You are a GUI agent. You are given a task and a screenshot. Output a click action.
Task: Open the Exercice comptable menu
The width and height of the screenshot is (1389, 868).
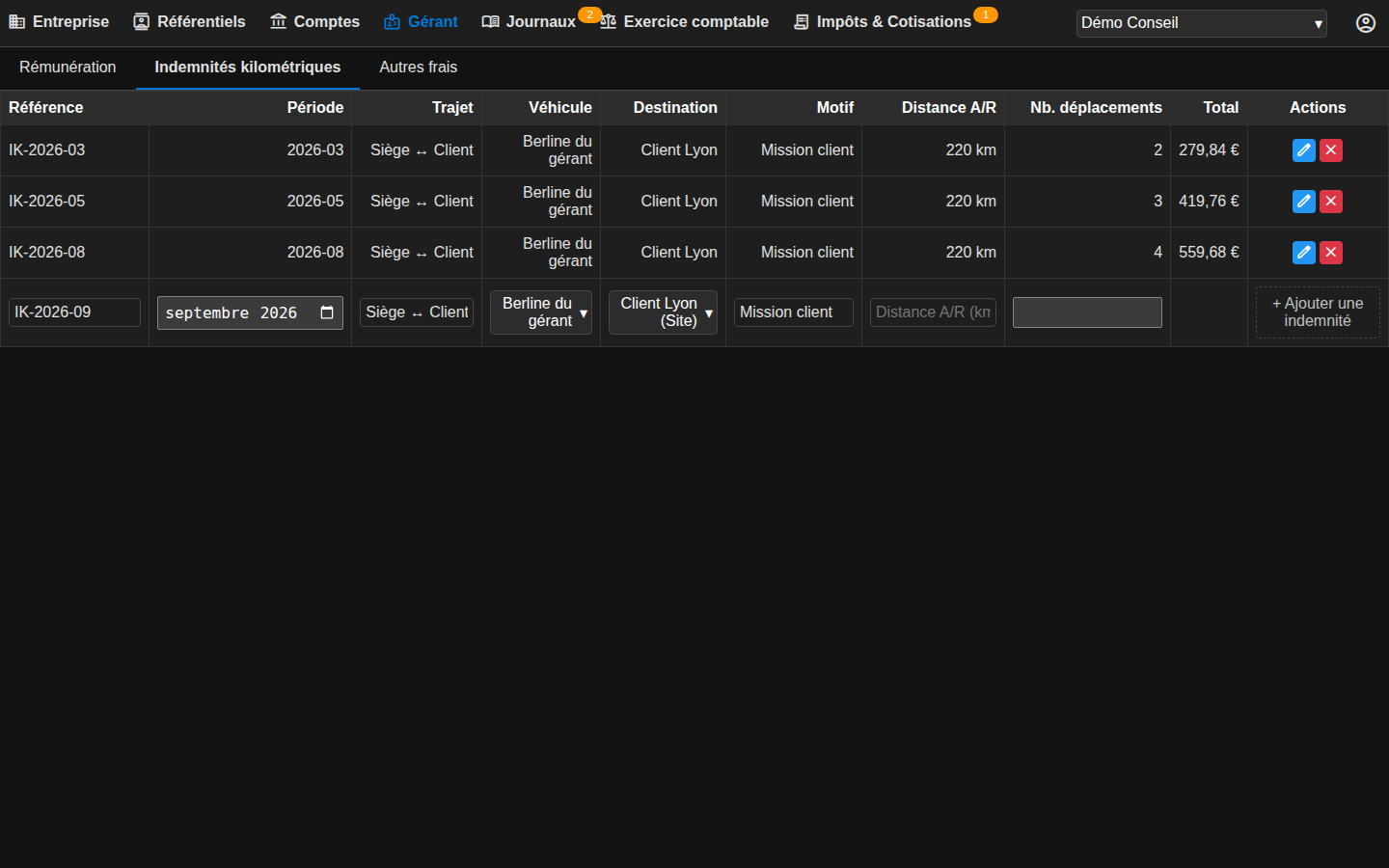(684, 21)
